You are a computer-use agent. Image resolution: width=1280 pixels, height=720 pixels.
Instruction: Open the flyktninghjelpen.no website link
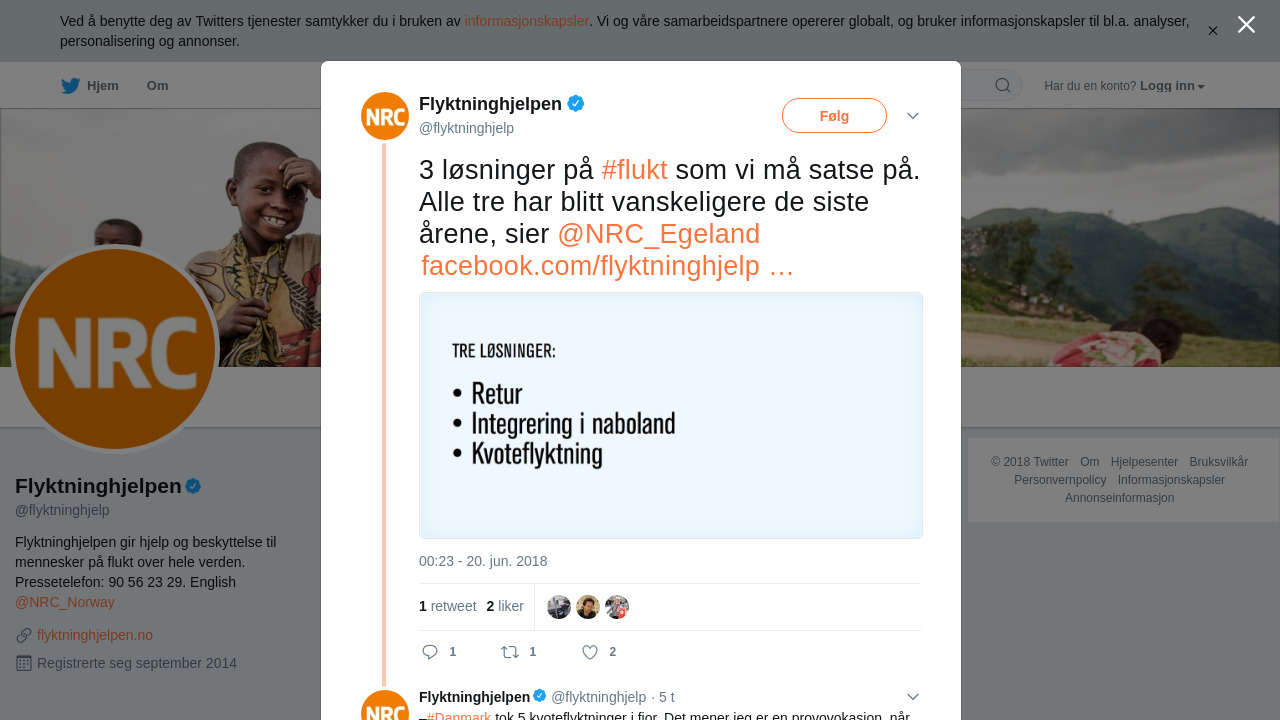click(95, 635)
